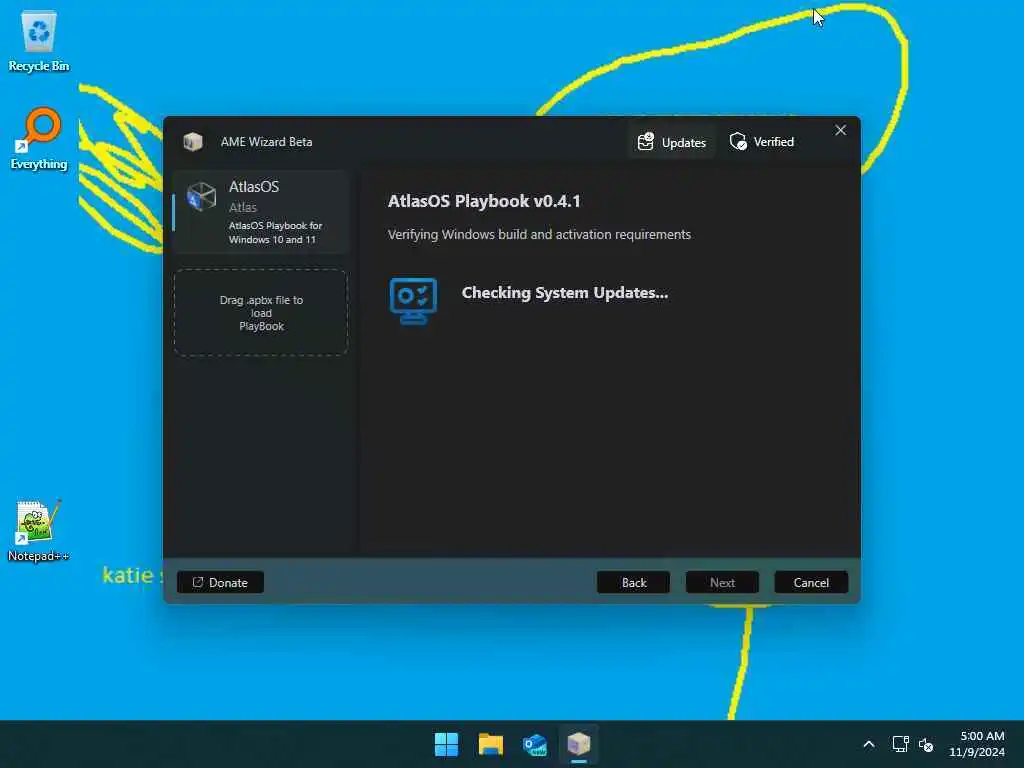This screenshot has width=1024, height=768.
Task: Click the network status tray icon
Action: (x=901, y=744)
